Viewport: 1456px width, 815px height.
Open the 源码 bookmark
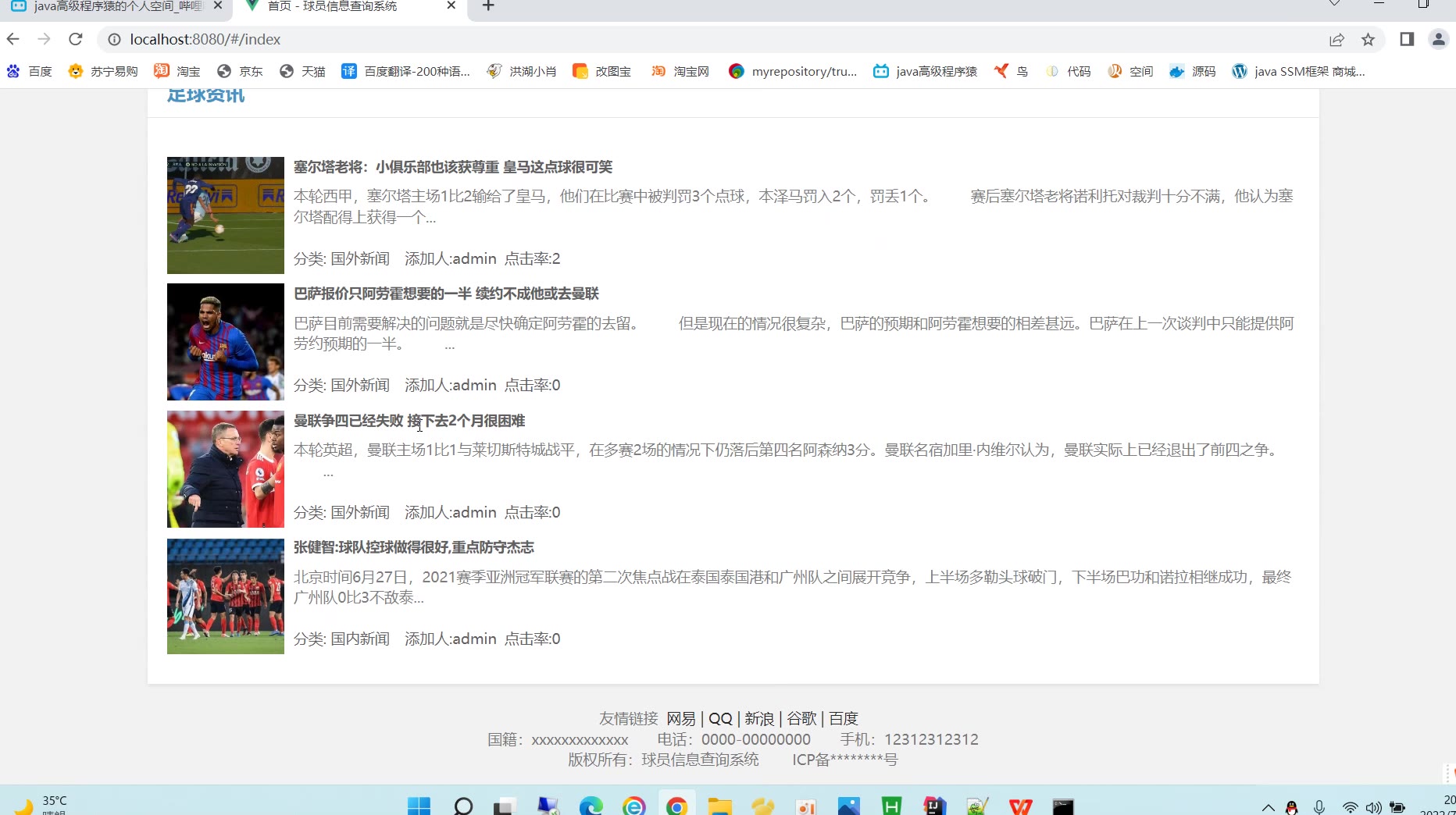tap(1193, 71)
